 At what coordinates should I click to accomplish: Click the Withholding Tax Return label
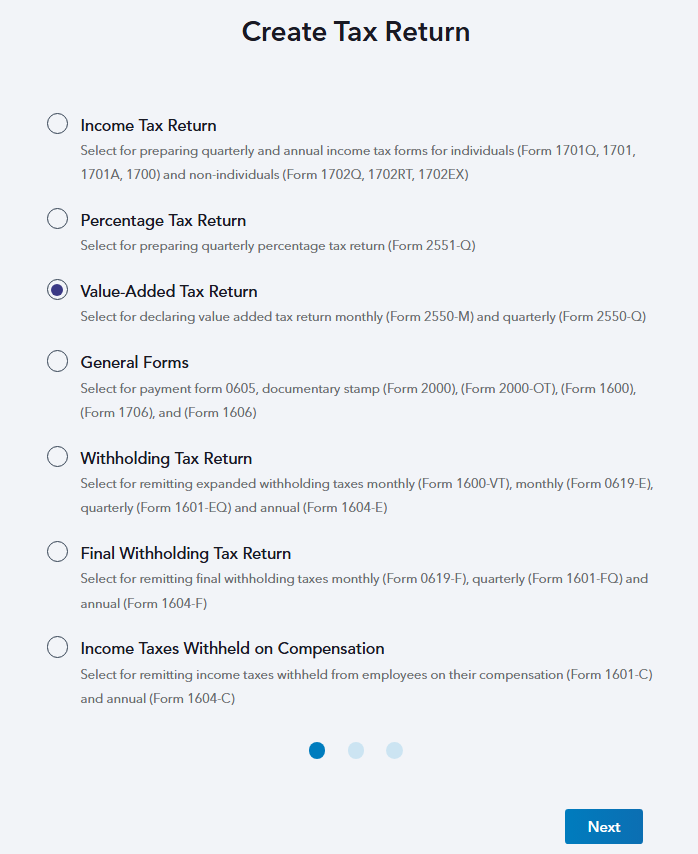[166, 459]
